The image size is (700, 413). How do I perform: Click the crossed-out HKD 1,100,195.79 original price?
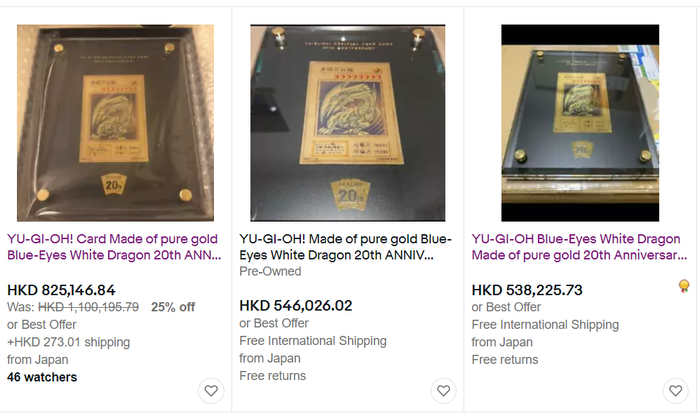pos(88,307)
